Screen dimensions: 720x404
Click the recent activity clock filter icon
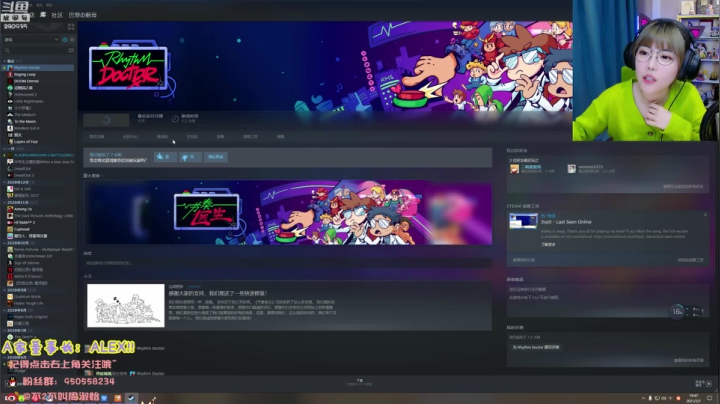click(65, 40)
